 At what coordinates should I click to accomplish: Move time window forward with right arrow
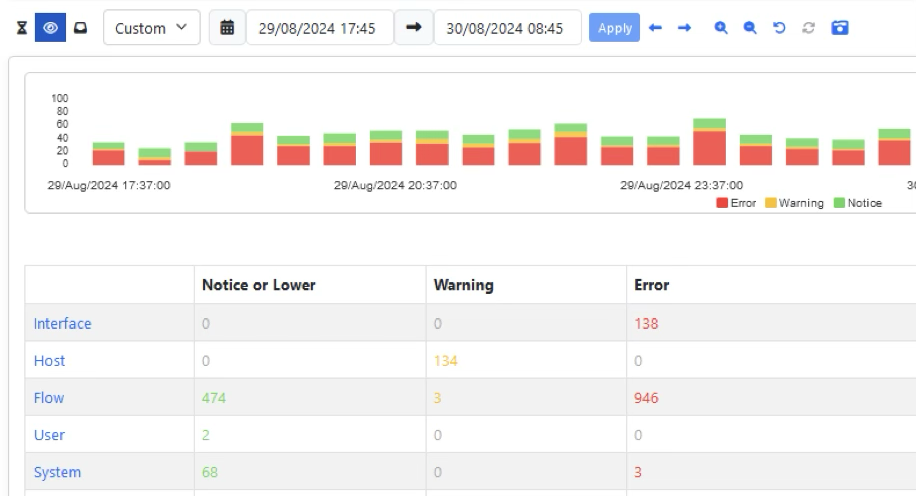685,27
